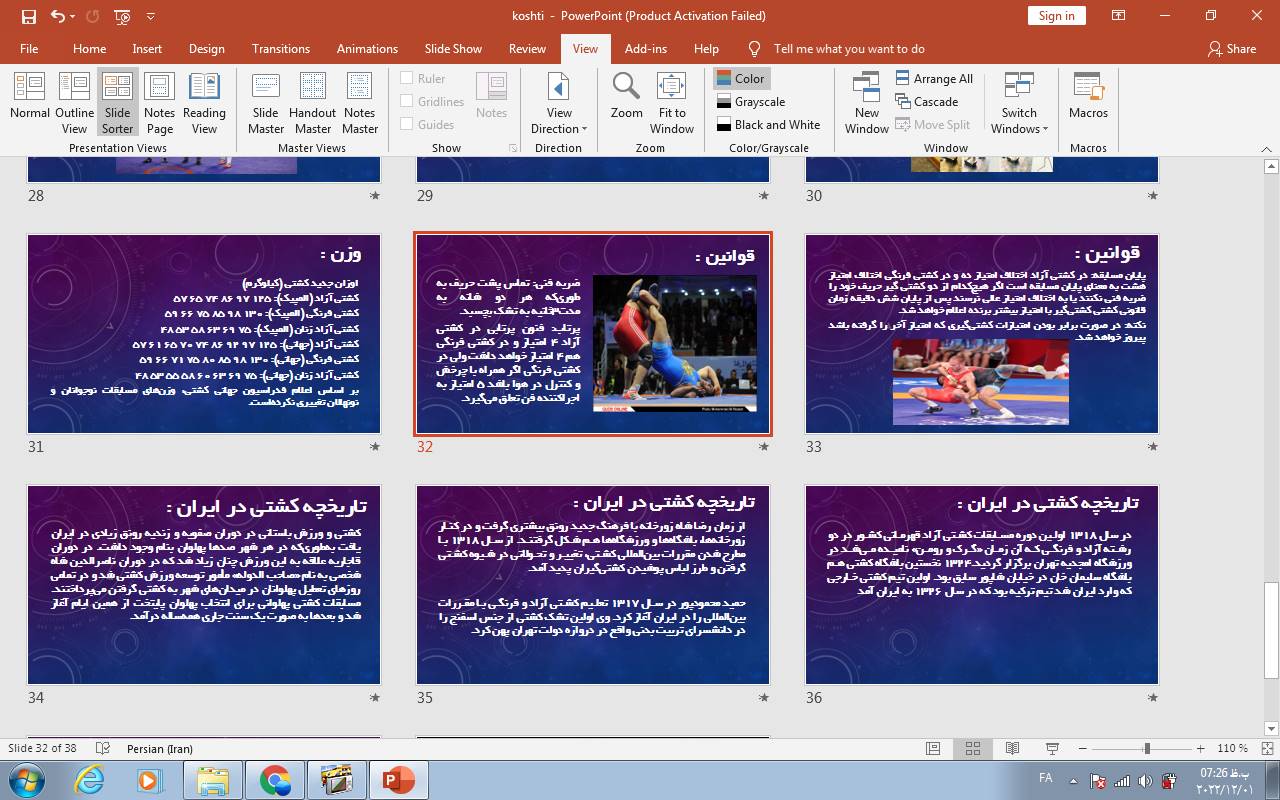Click the Sign in button
The height and width of the screenshot is (800, 1280).
pos(1056,15)
